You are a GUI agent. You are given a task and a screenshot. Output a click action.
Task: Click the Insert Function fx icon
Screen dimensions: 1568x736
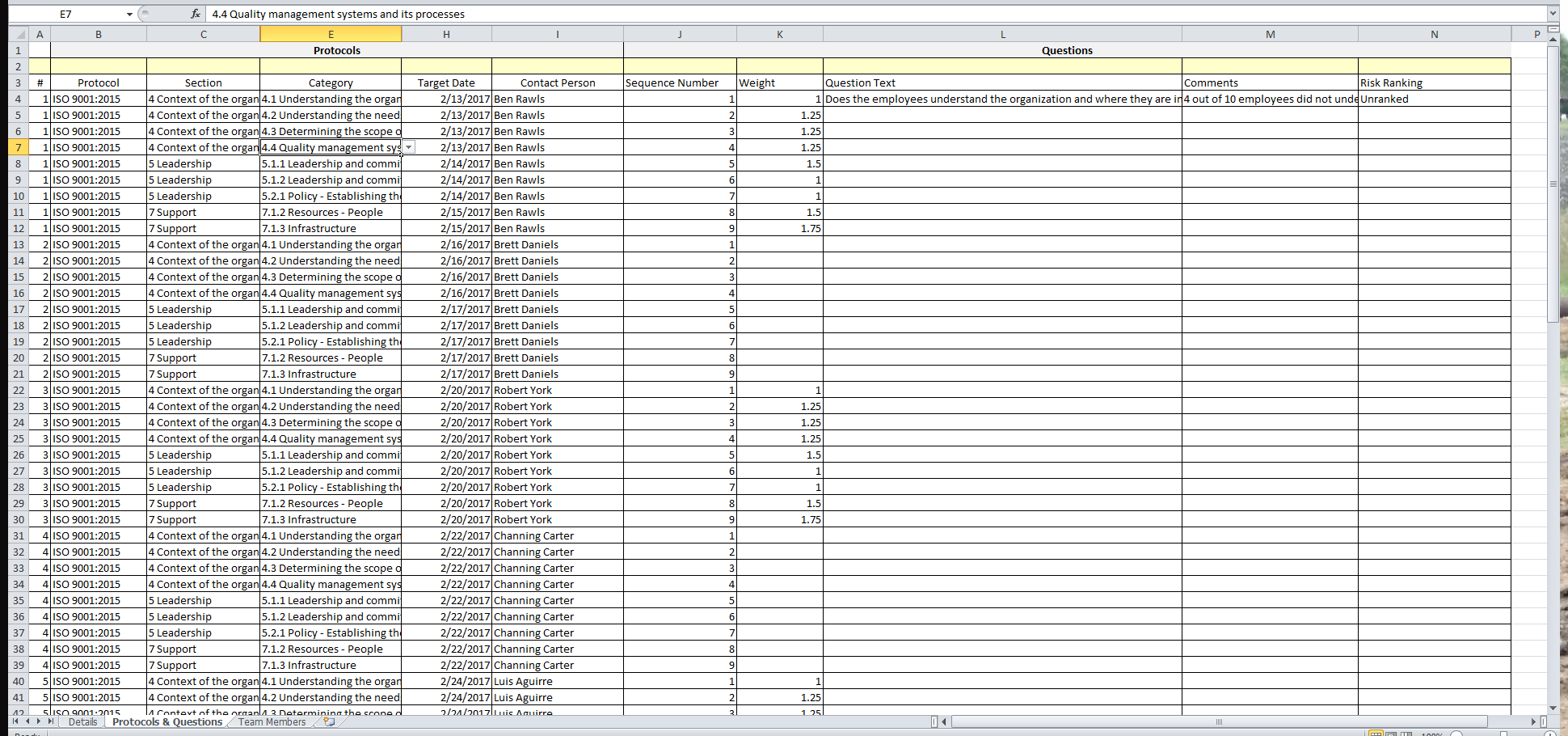tap(196, 14)
